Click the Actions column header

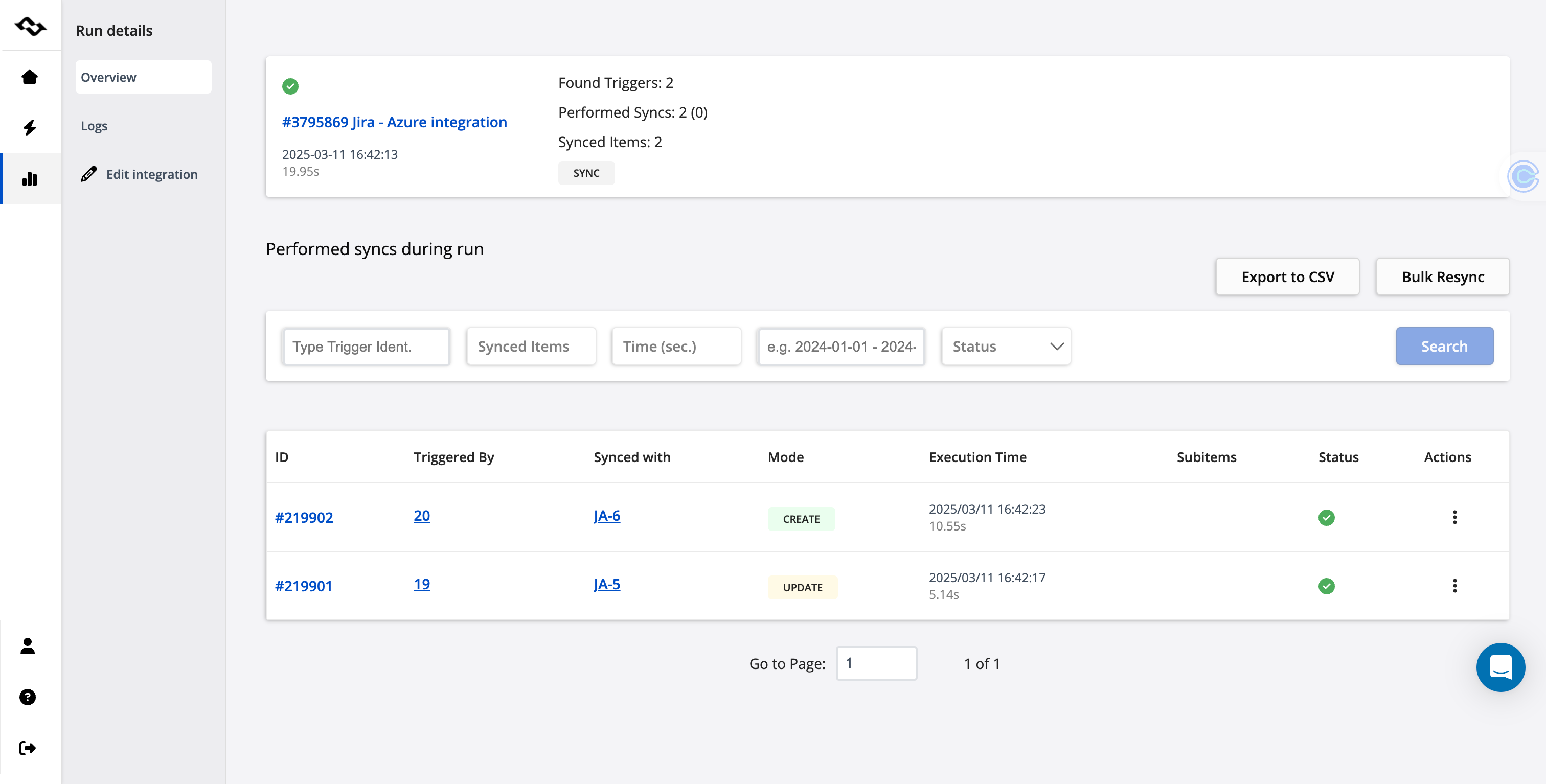click(1447, 456)
